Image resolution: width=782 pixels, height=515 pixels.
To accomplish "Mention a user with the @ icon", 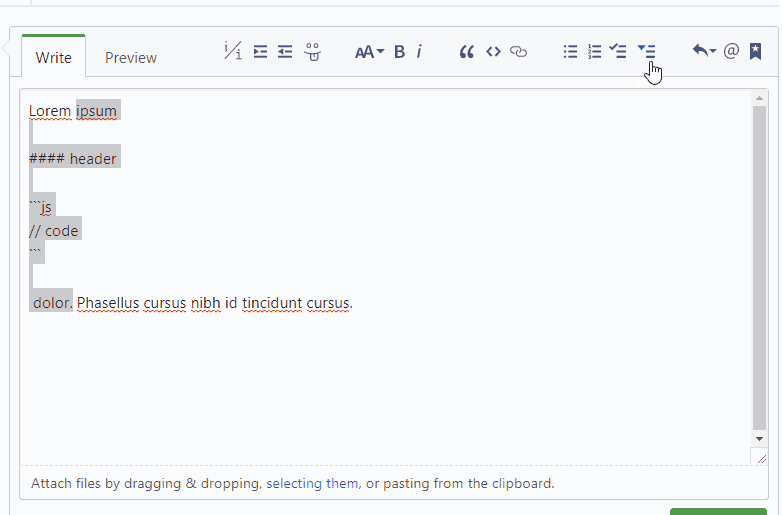I will coord(731,51).
